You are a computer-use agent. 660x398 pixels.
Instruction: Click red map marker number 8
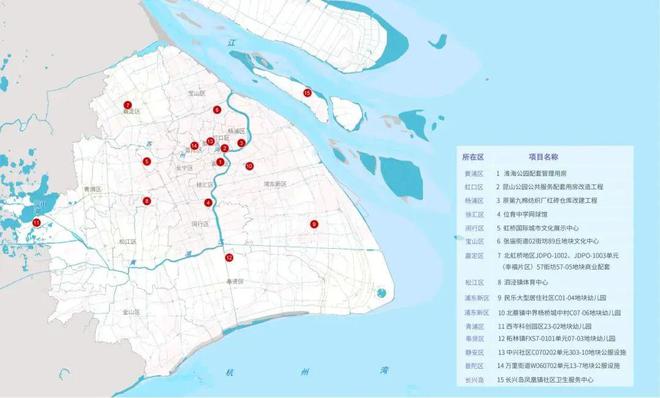146,201
